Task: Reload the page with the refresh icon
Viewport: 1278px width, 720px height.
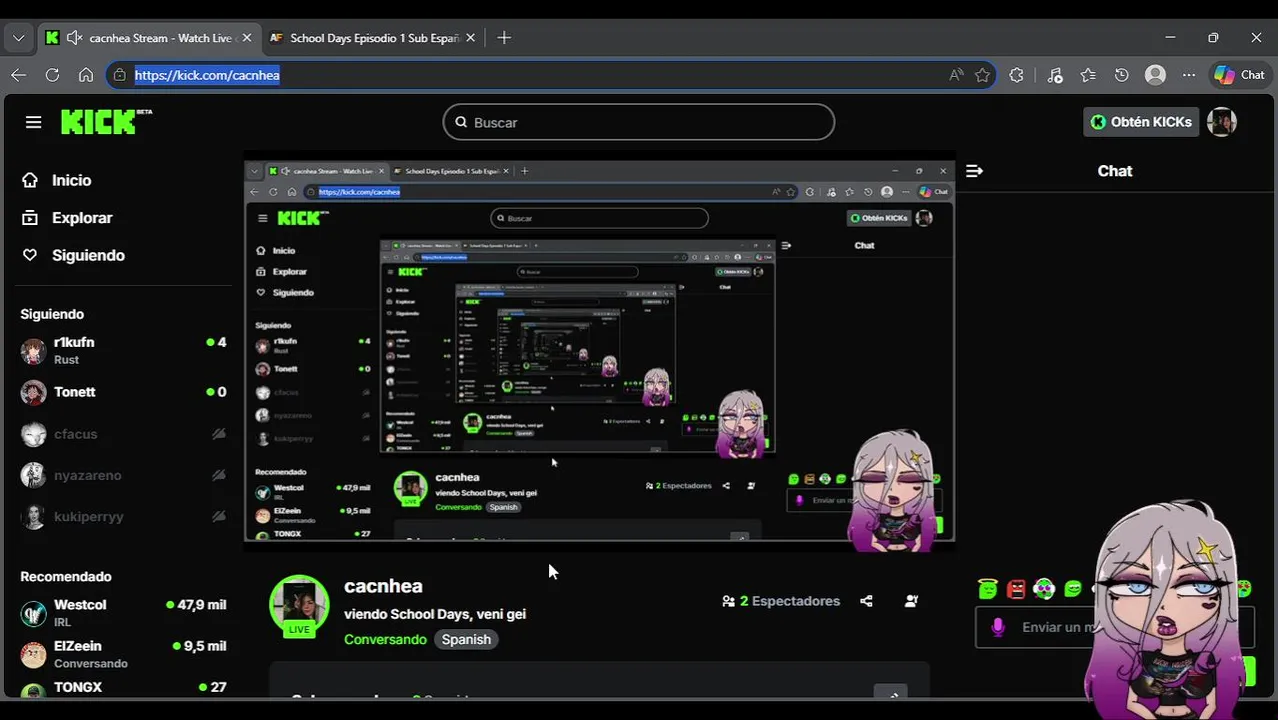Action: coord(52,75)
